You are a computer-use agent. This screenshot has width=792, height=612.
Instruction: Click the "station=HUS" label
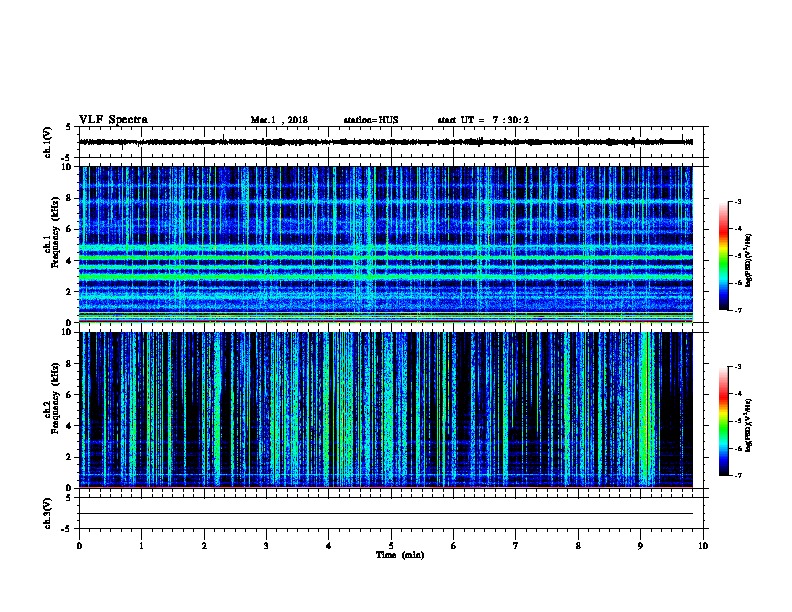[371, 120]
